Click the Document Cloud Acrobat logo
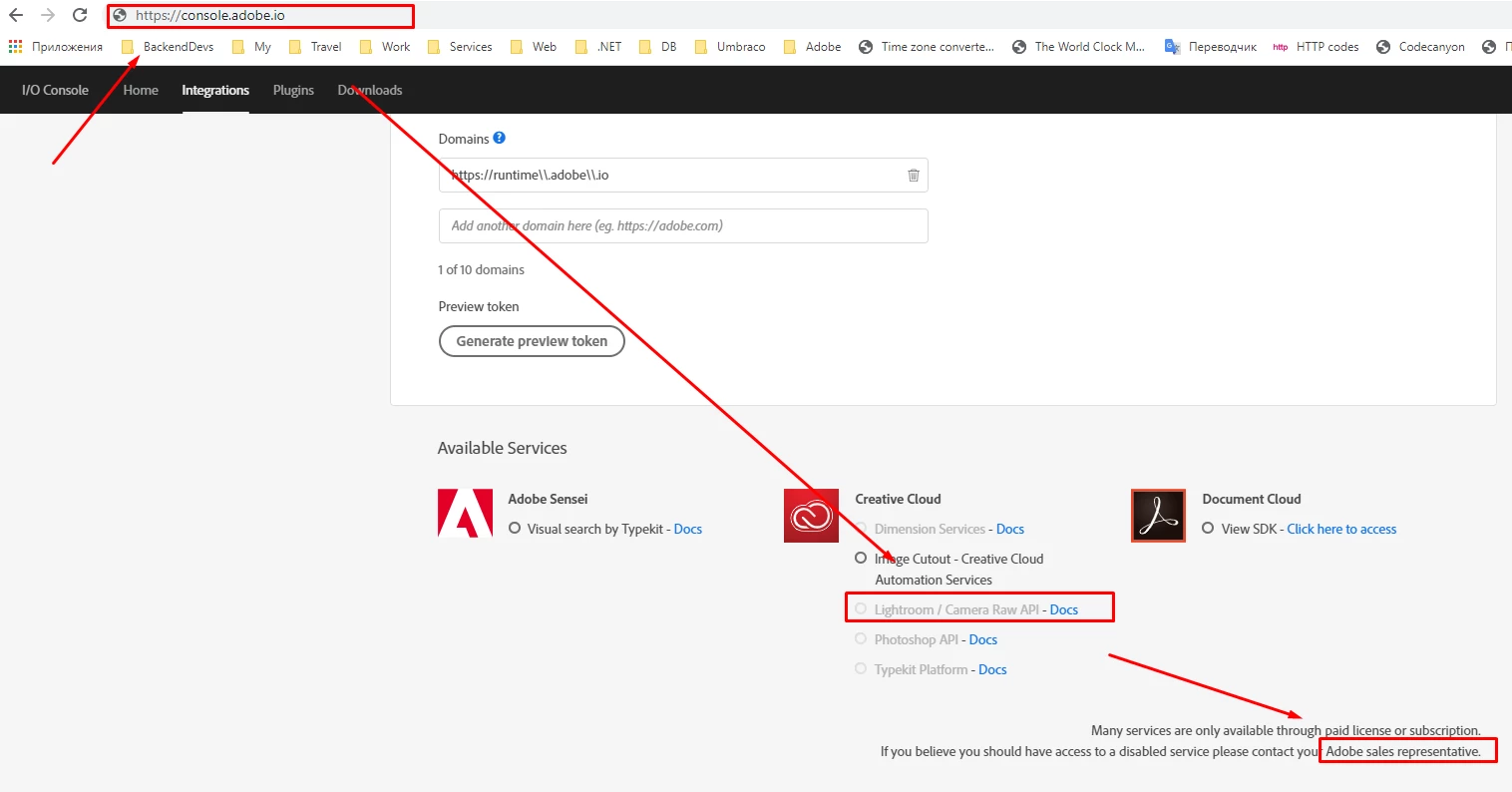1512x792 pixels. (x=1159, y=516)
